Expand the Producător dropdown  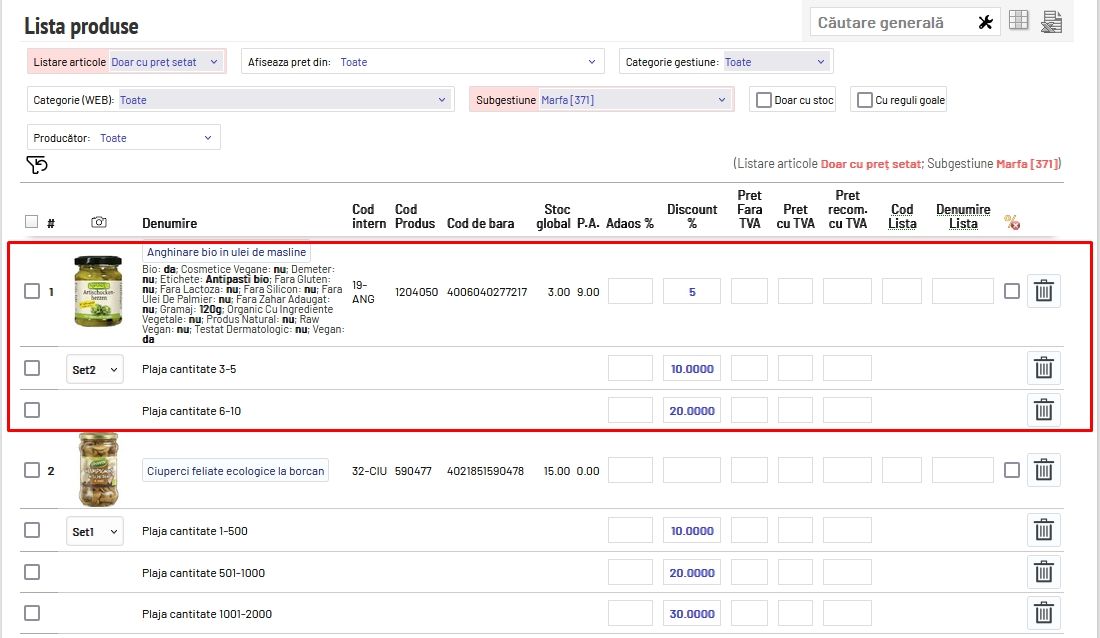pyautogui.click(x=156, y=138)
